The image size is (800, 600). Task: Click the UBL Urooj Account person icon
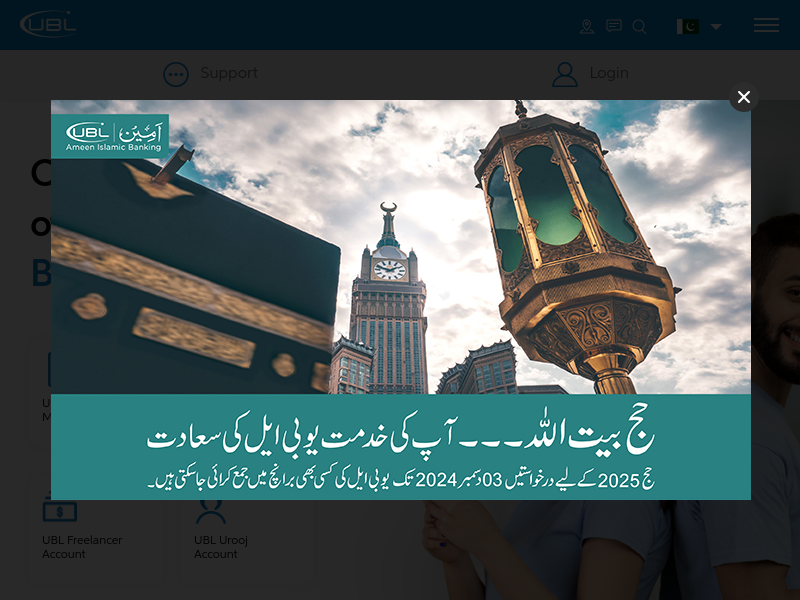point(210,511)
